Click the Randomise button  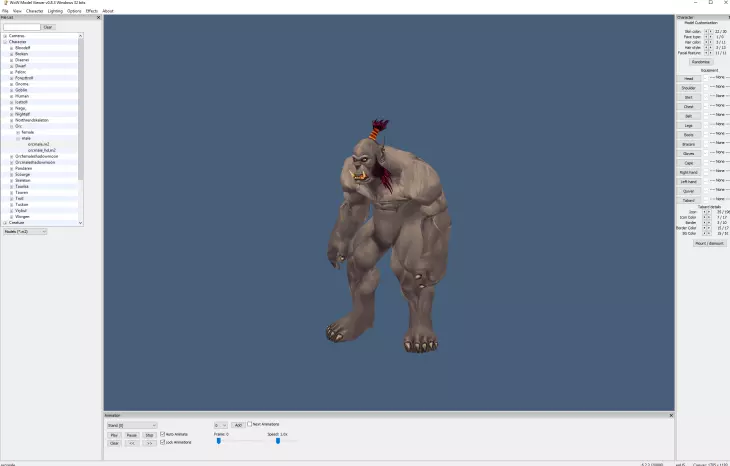700,62
